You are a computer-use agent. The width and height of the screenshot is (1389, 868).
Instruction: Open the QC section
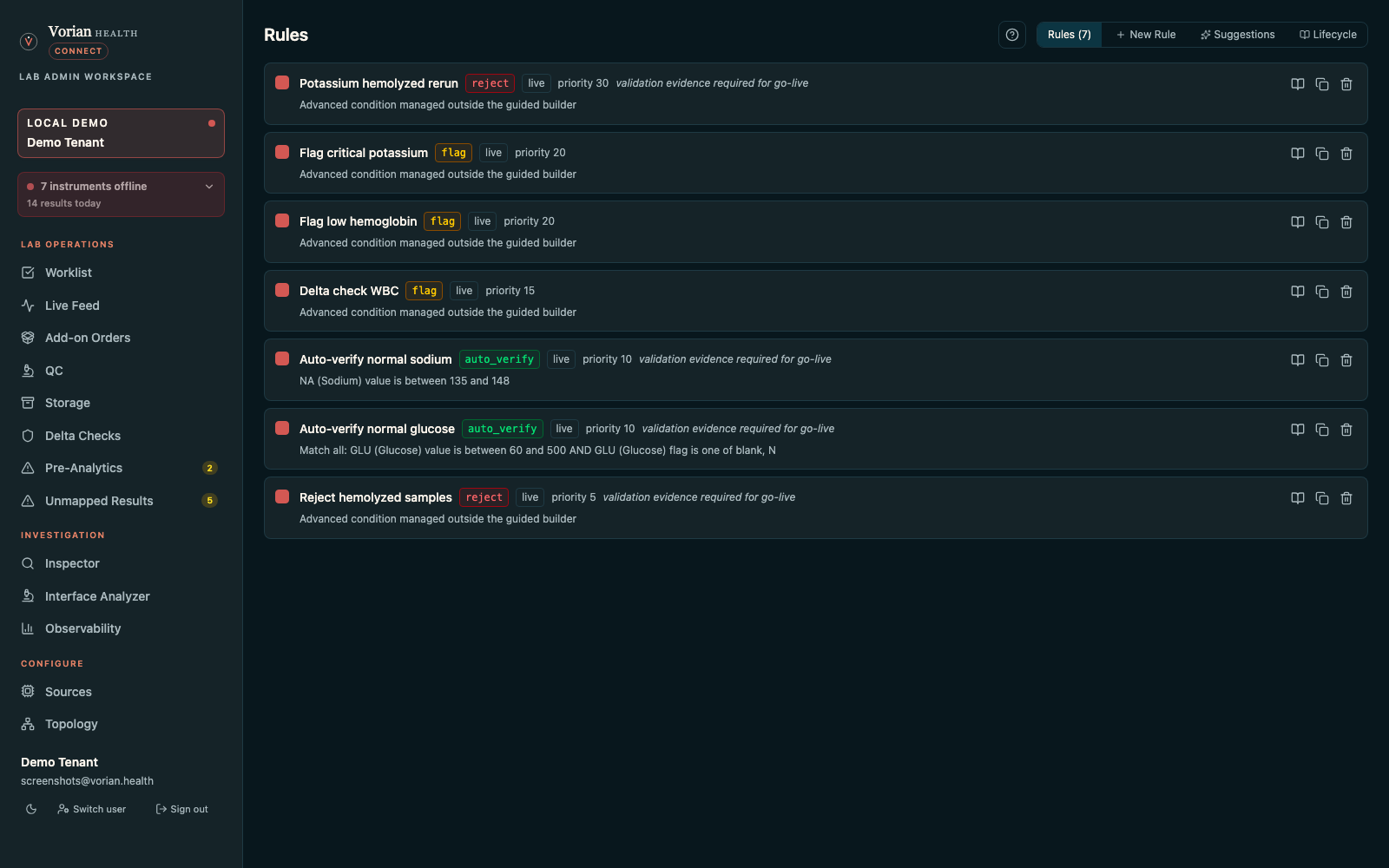tap(121, 371)
